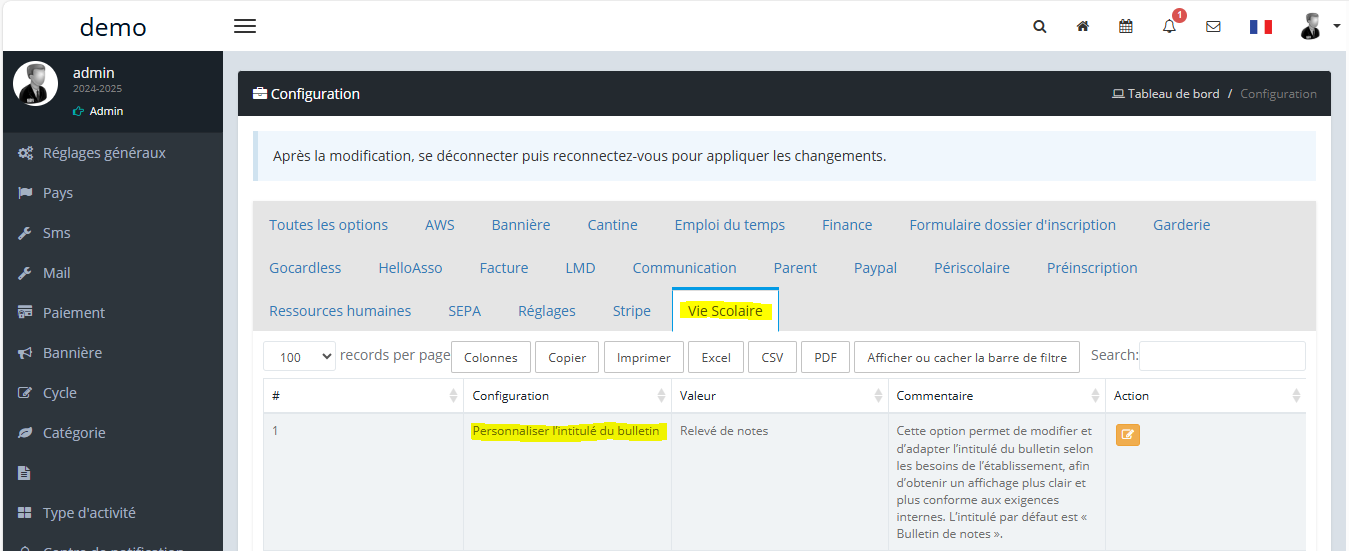This screenshot has width=1349, height=551.
Task: Select the Stripe tab
Action: (x=631, y=311)
